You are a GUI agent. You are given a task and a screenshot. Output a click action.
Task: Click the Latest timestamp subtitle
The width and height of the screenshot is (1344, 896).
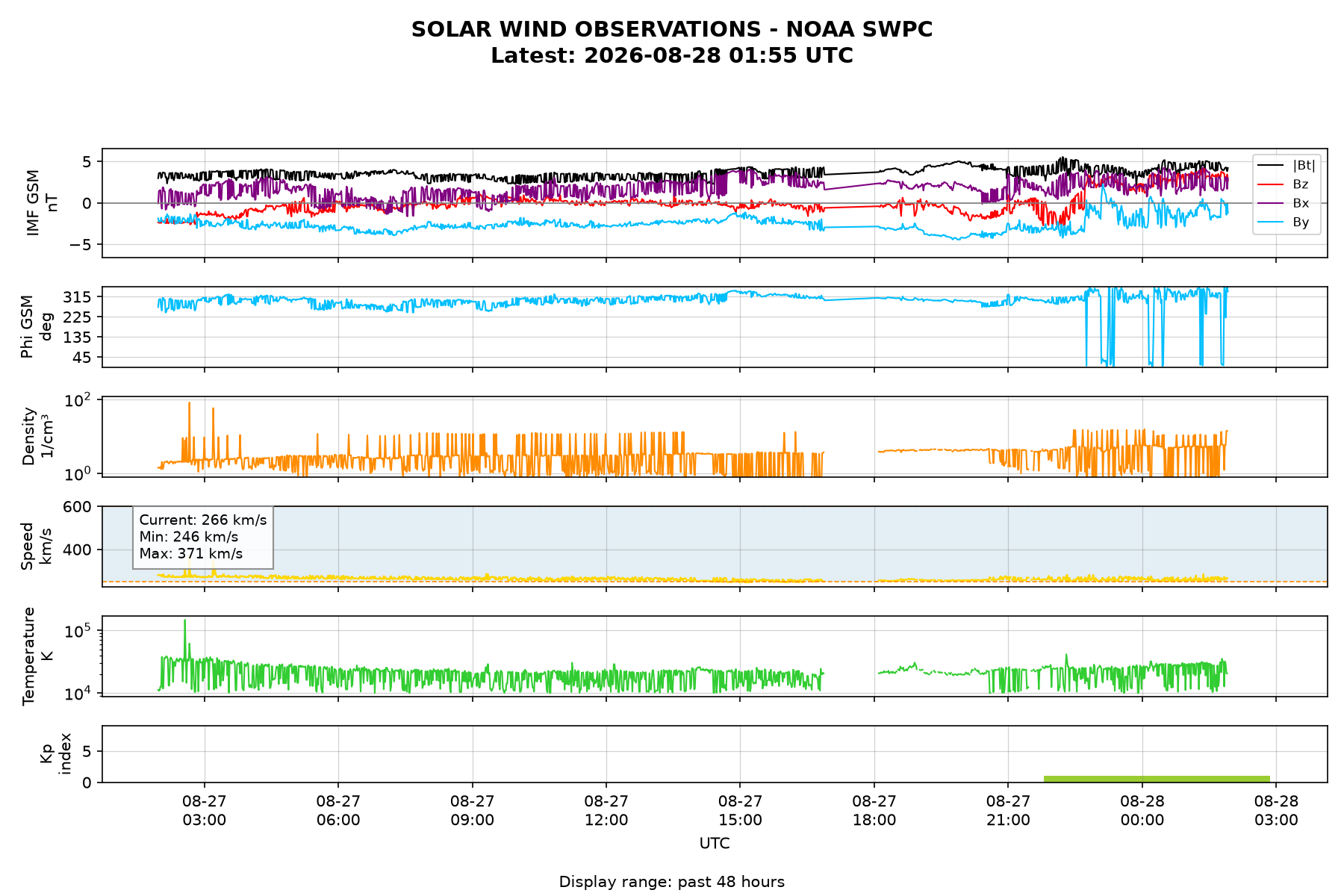(x=672, y=56)
